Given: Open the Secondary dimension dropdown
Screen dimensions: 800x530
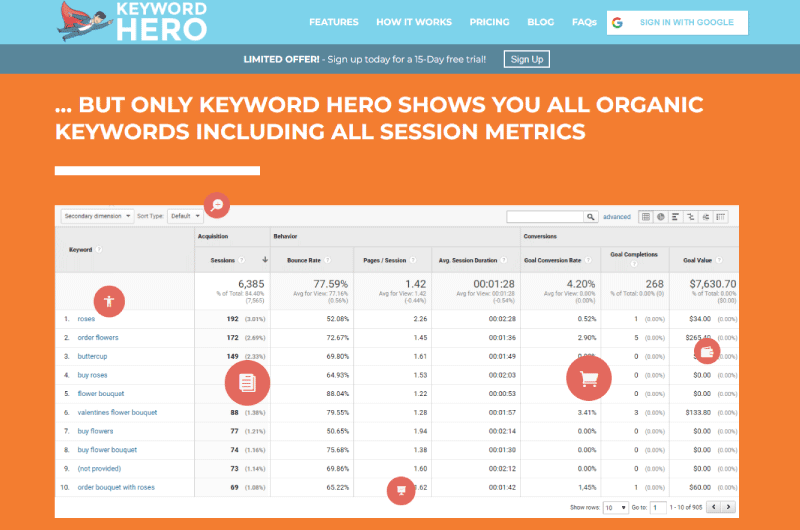Looking at the screenshot, I should 97,216.
